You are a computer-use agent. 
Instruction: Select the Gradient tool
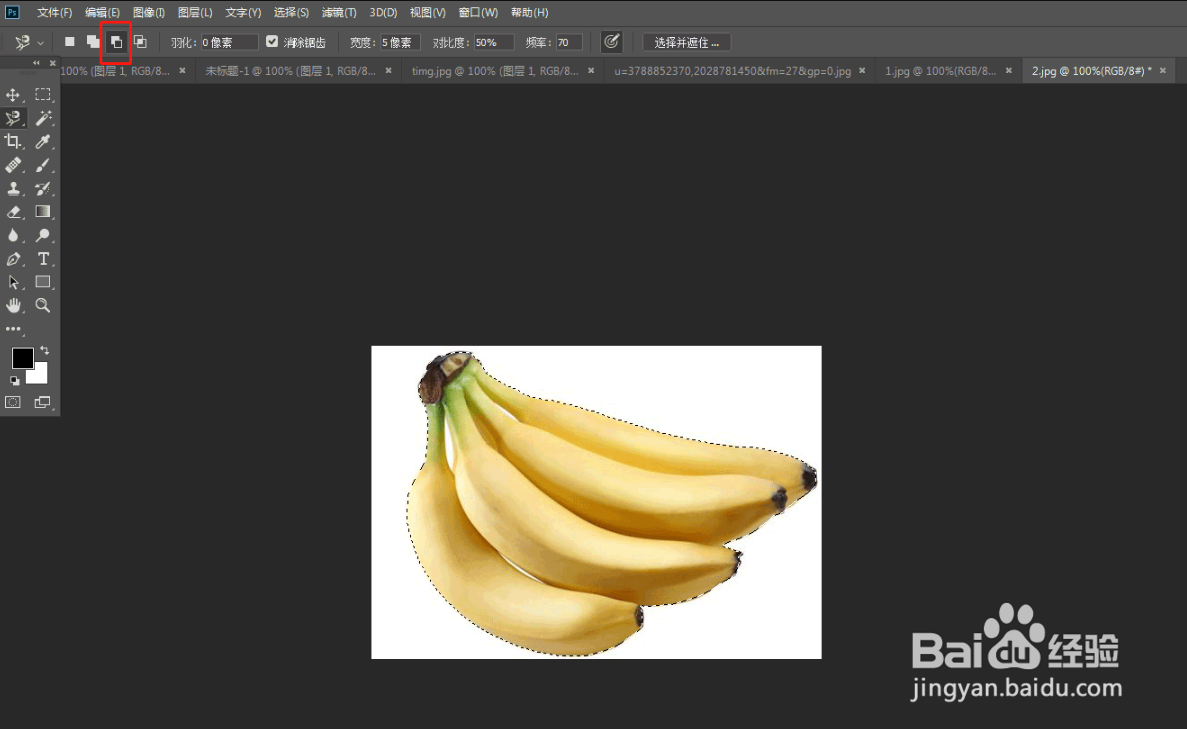[43, 212]
